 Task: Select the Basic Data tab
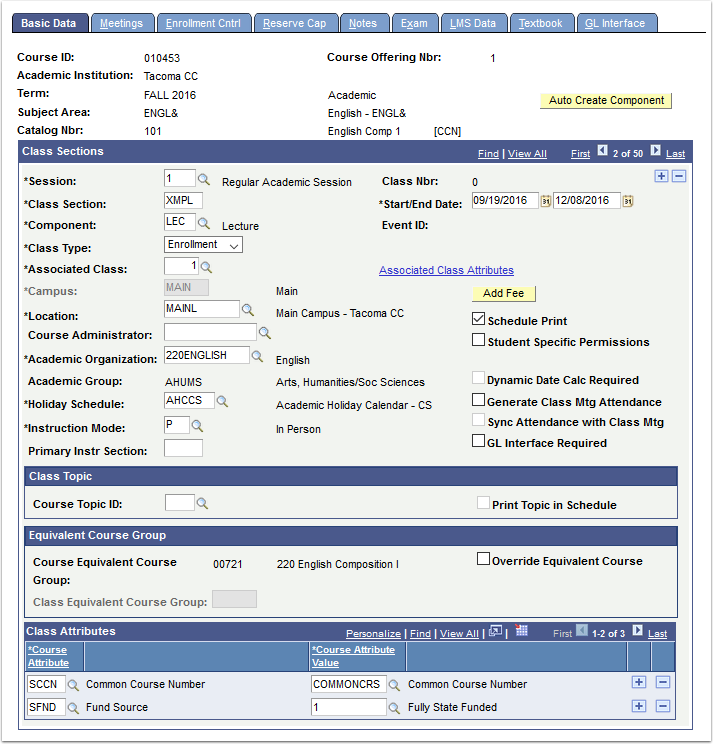49,23
